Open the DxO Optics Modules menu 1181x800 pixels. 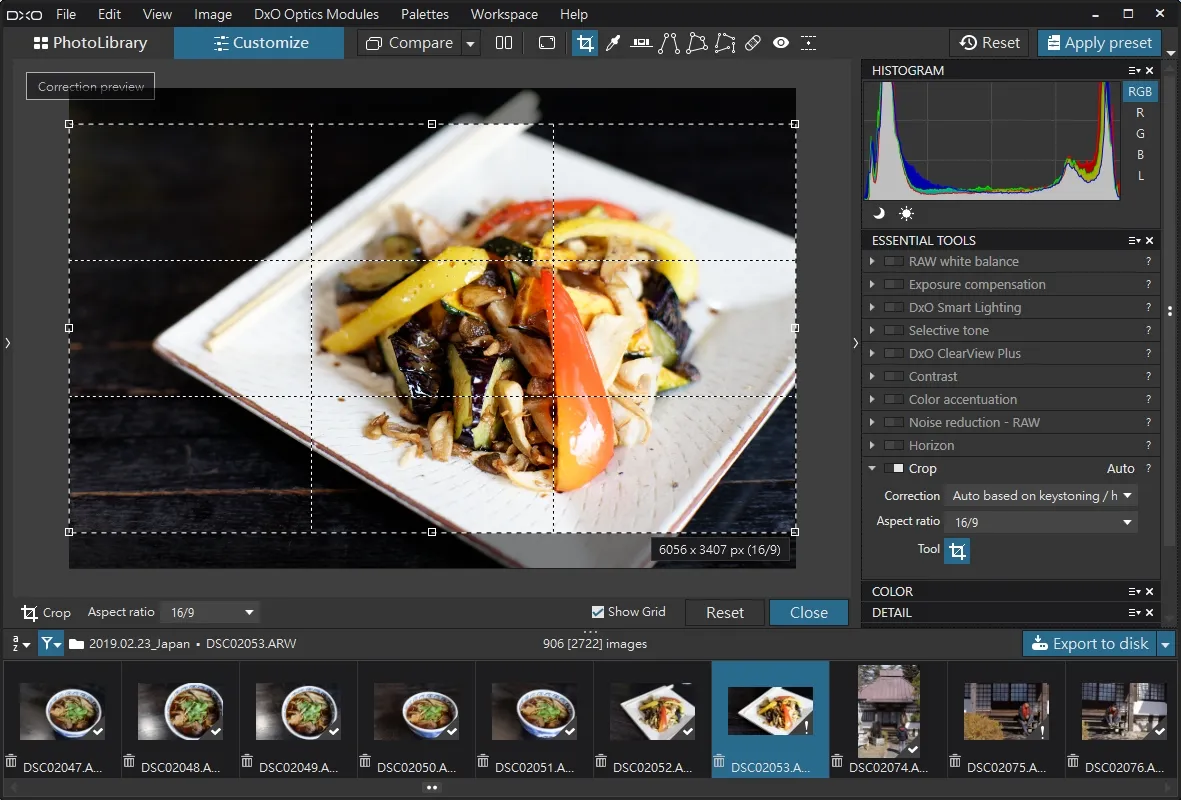pyautogui.click(x=316, y=14)
